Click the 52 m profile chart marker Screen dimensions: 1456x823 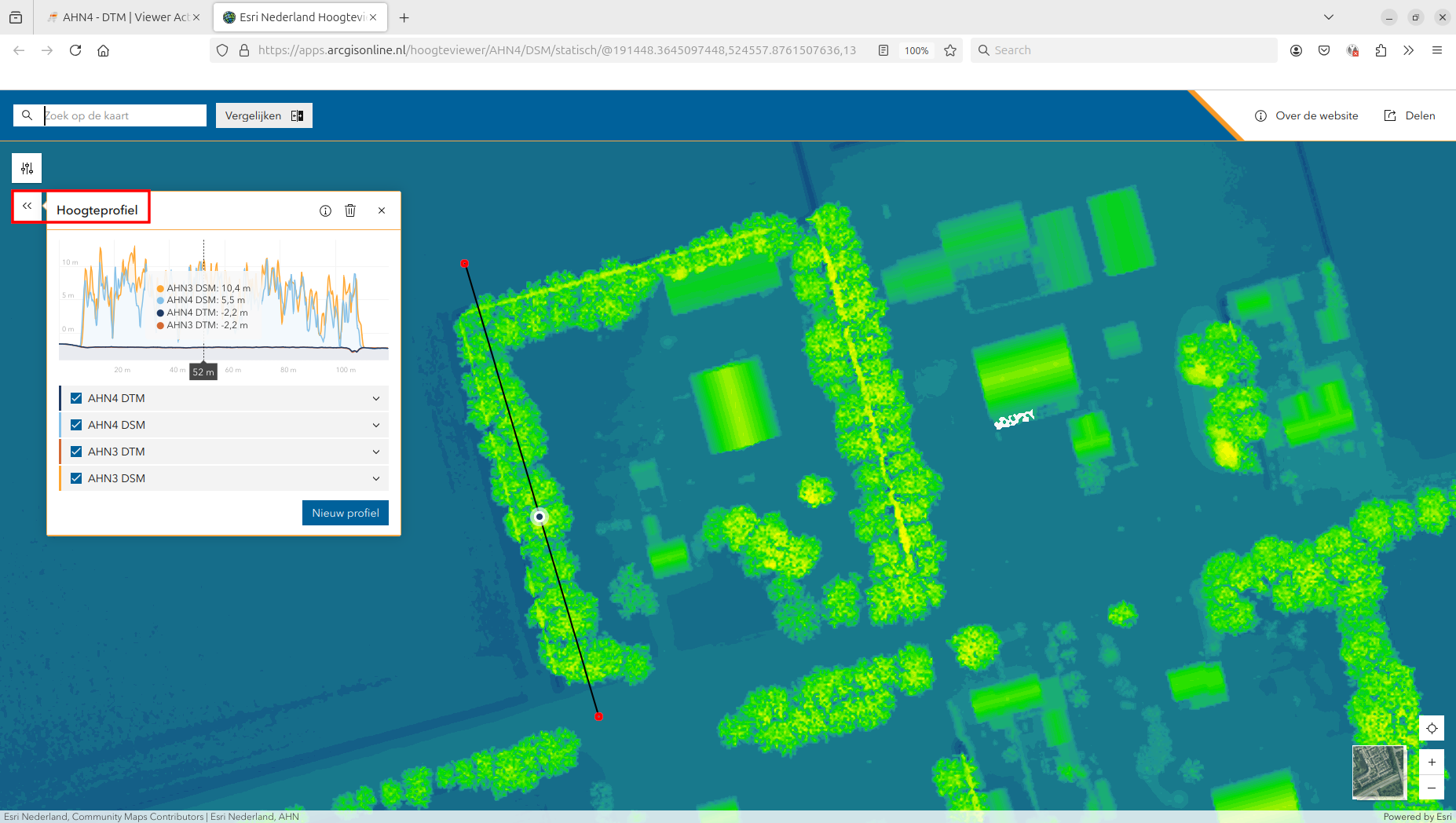coord(203,372)
